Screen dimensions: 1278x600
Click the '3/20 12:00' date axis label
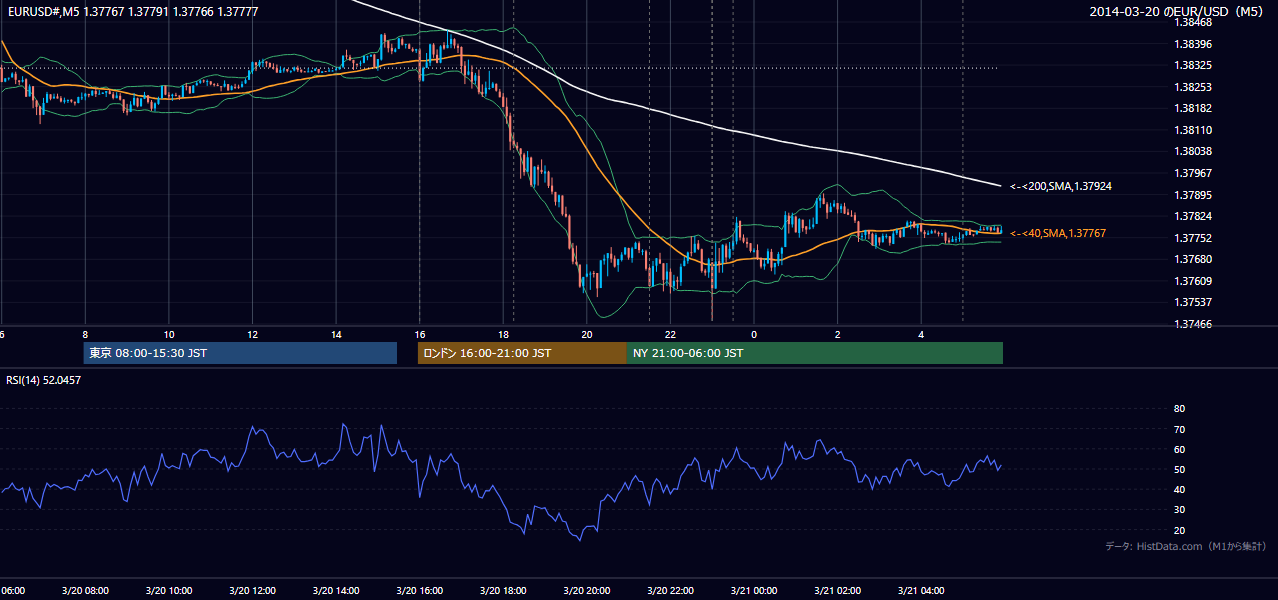252,591
